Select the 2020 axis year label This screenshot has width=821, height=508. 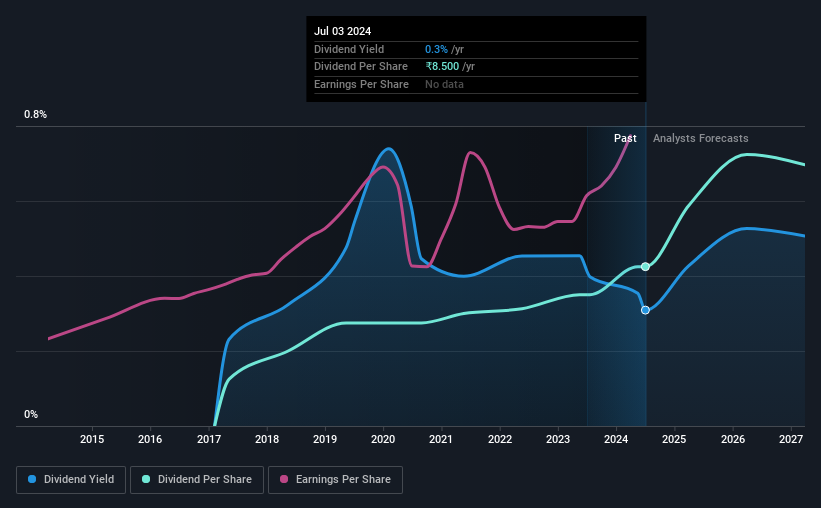(x=383, y=439)
